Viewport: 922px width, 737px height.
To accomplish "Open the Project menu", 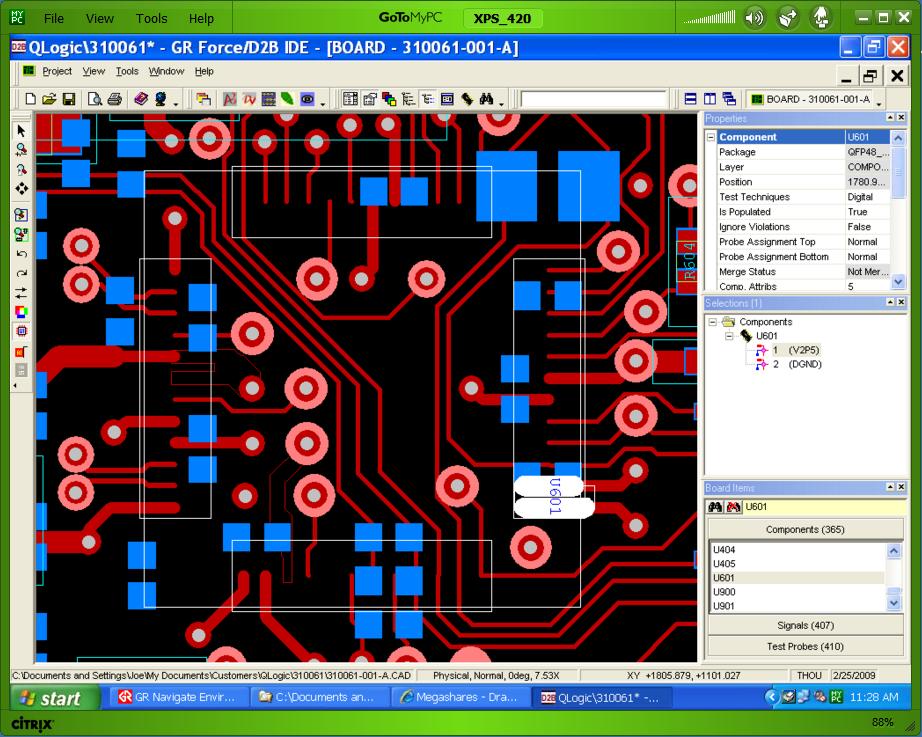I will pos(57,71).
